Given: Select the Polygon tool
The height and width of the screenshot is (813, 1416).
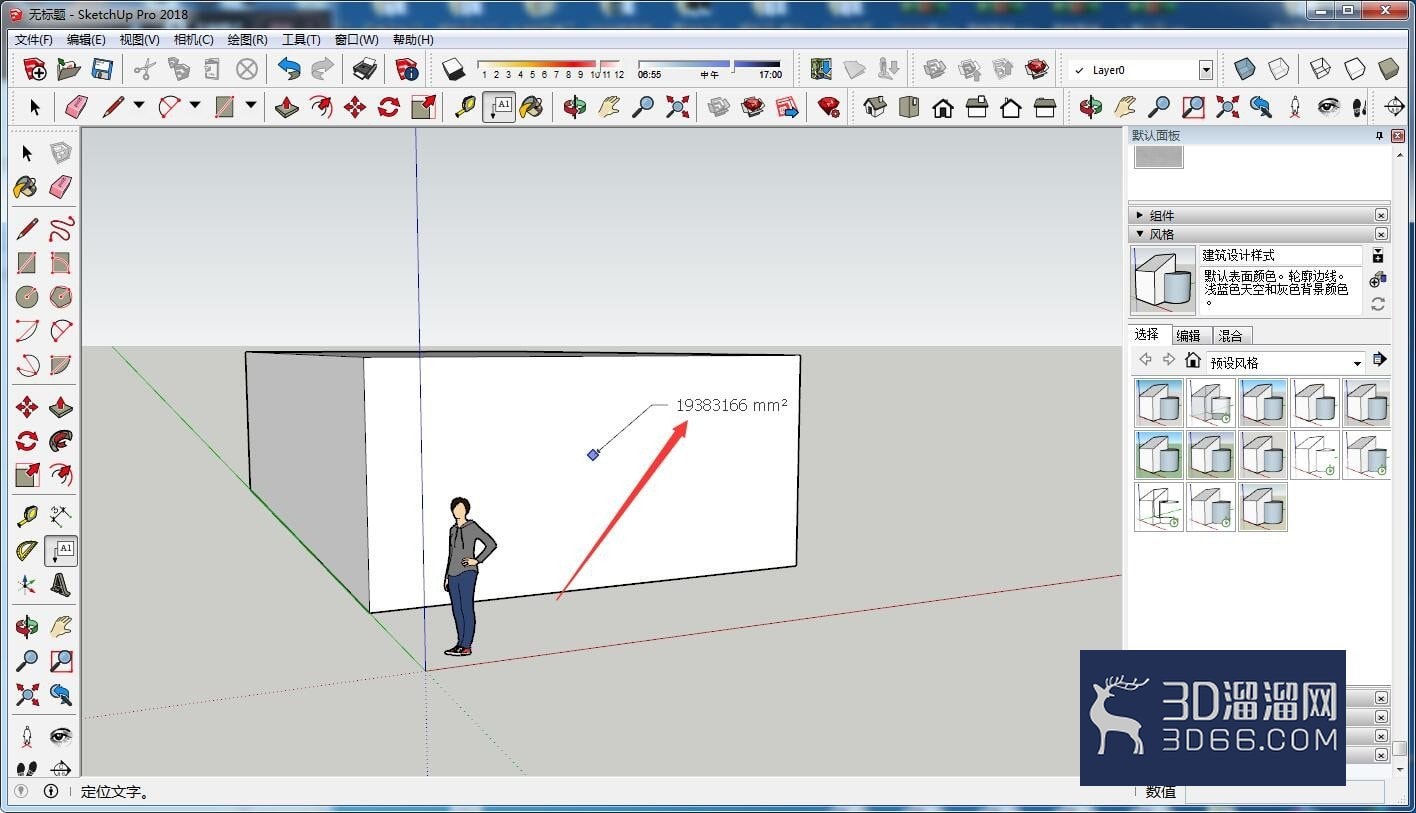Looking at the screenshot, I should coord(61,297).
